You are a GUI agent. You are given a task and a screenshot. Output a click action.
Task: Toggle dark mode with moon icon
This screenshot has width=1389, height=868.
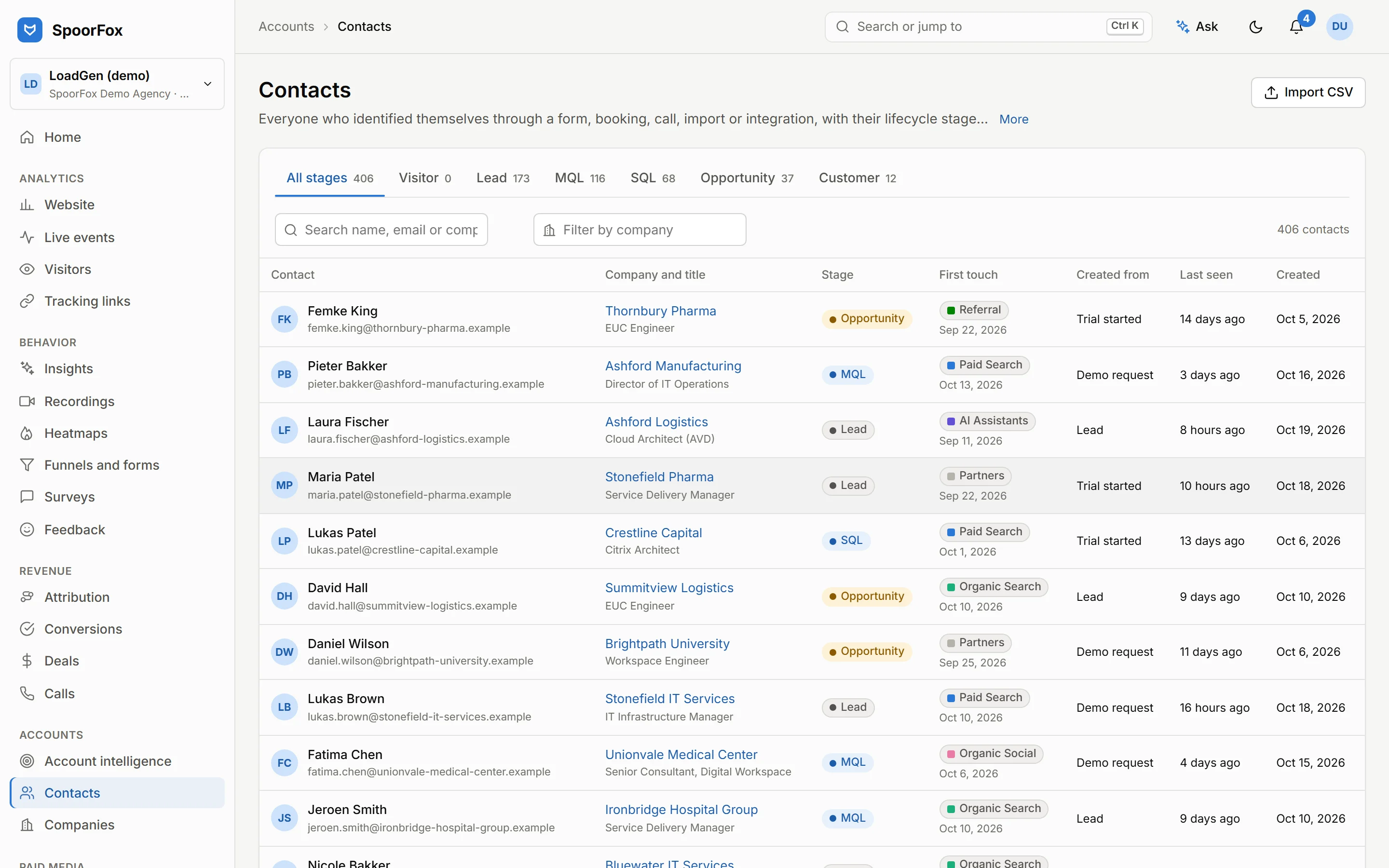tap(1256, 27)
